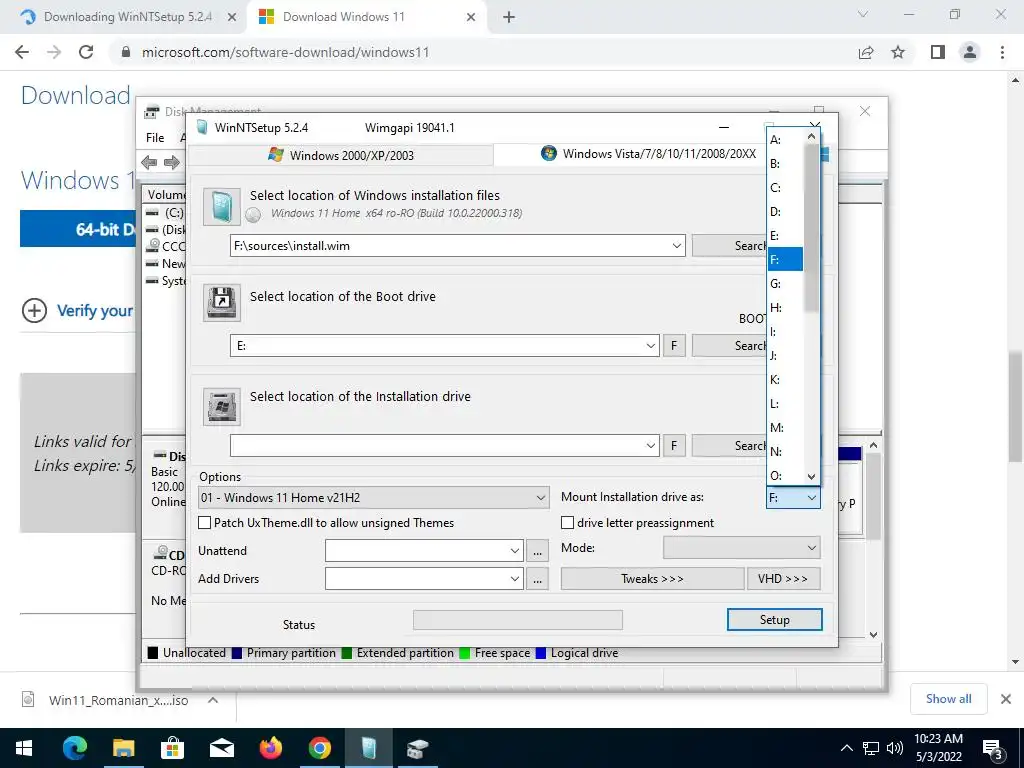The image size is (1024, 768).
Task: Click Primary partition blue legend swatch
Action: click(x=237, y=653)
